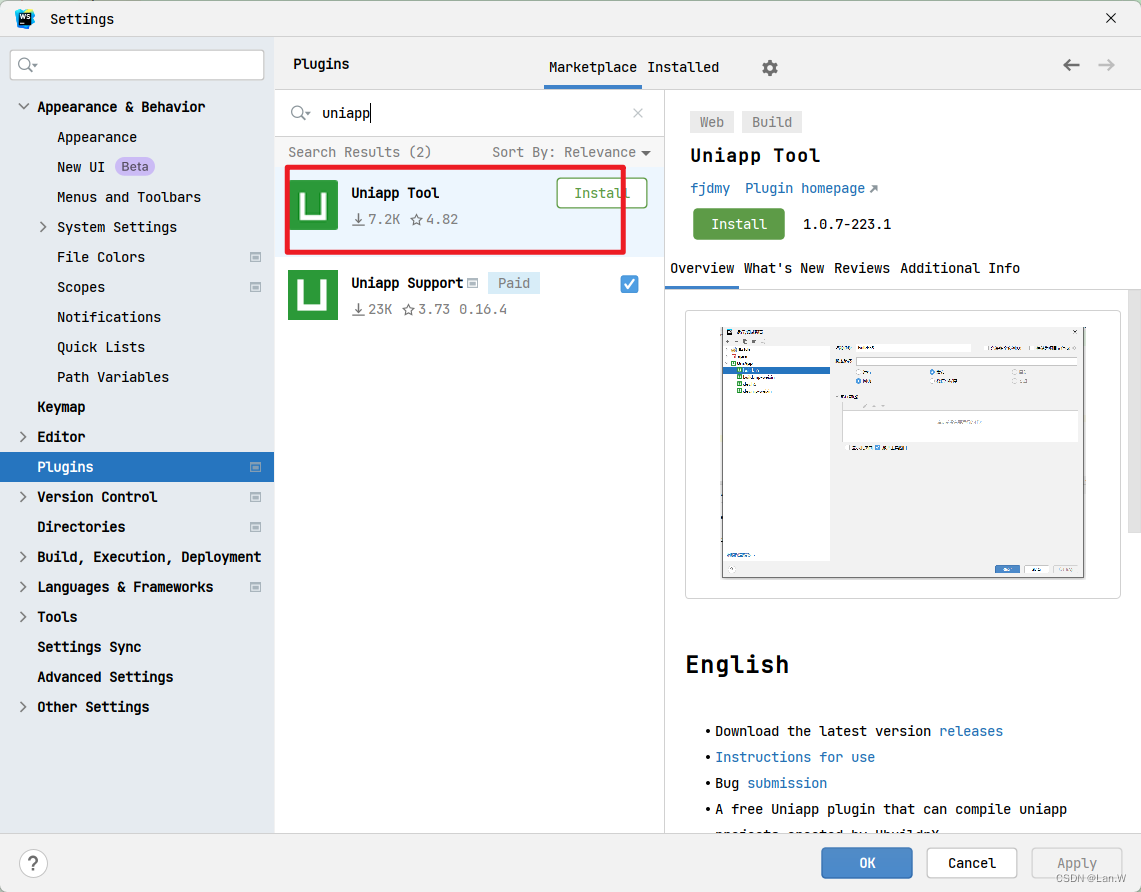Open the Plugin homepage link
Screen dimensions: 1141x892
[811, 188]
